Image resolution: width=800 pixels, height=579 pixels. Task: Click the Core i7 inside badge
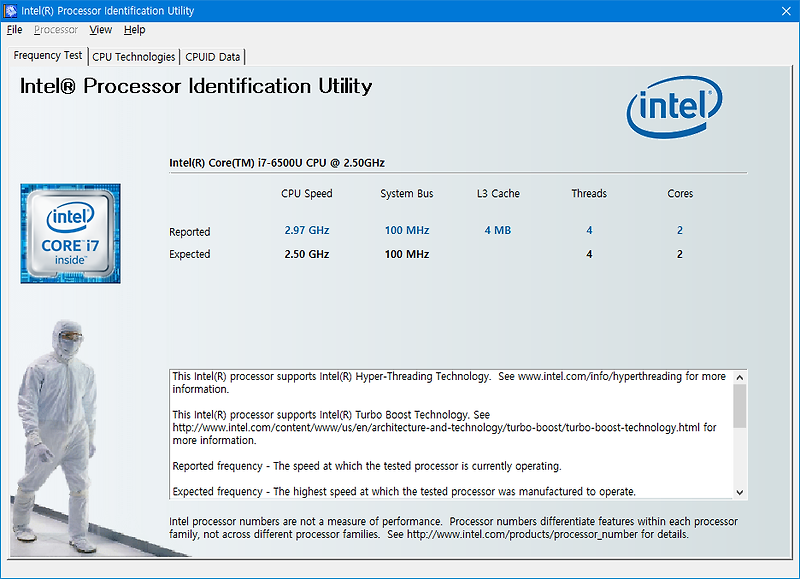click(68, 232)
